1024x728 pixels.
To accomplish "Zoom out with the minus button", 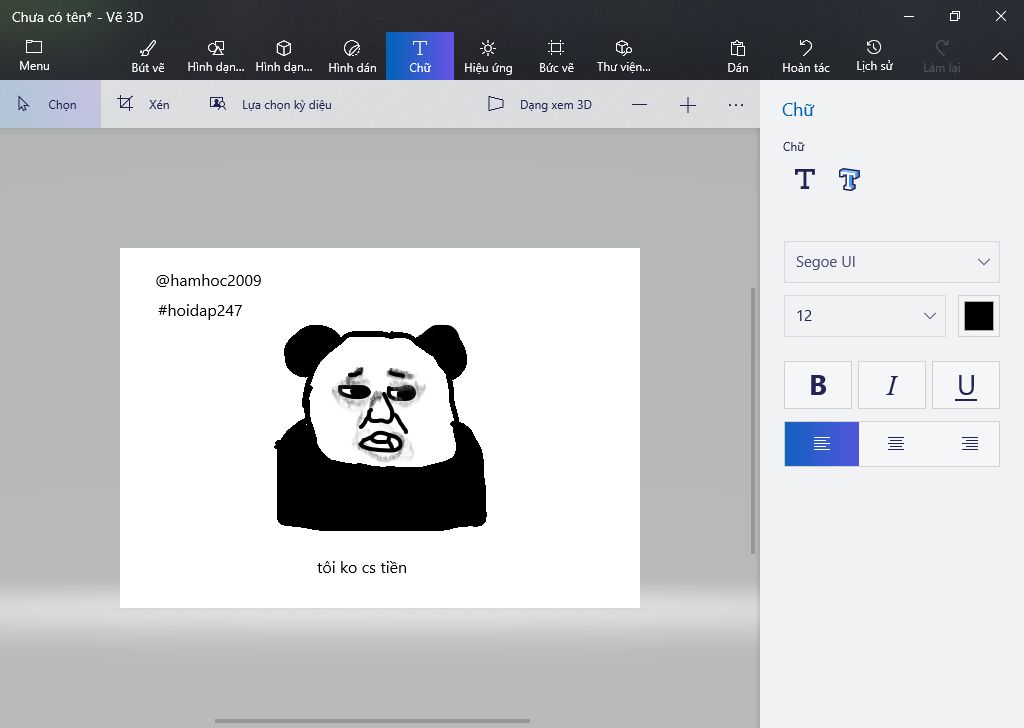I will coord(639,105).
